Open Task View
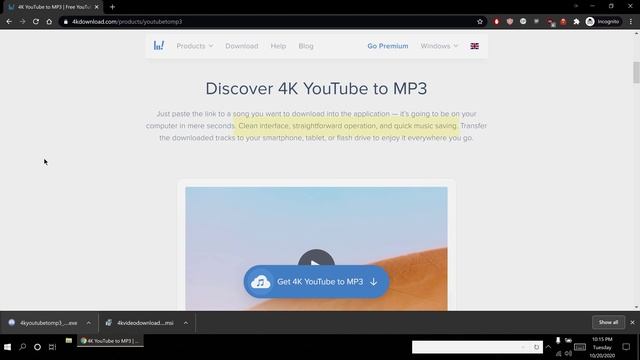Viewport: 640px width, 360px height. 52,347
